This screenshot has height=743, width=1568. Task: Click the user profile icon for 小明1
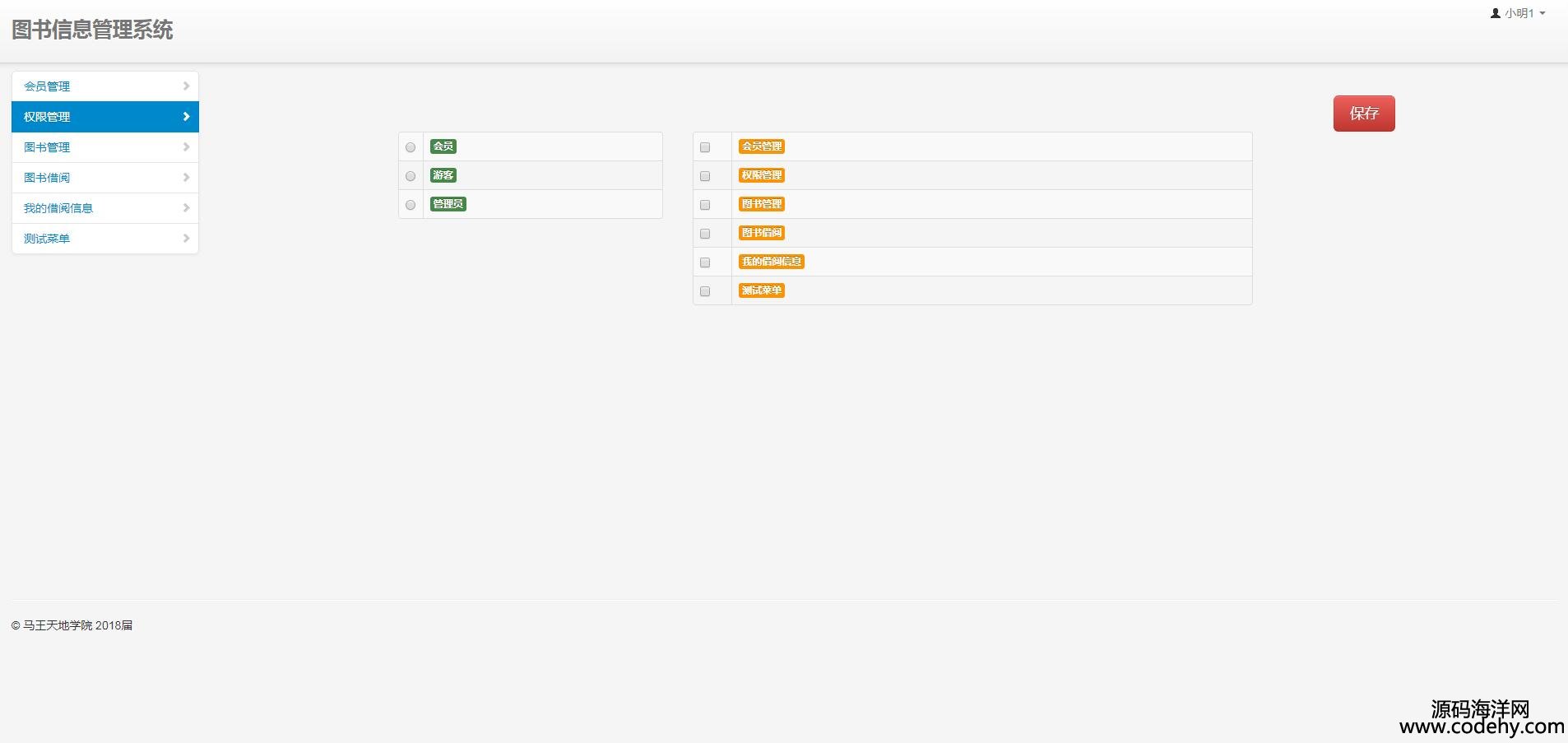pyautogui.click(x=1495, y=13)
